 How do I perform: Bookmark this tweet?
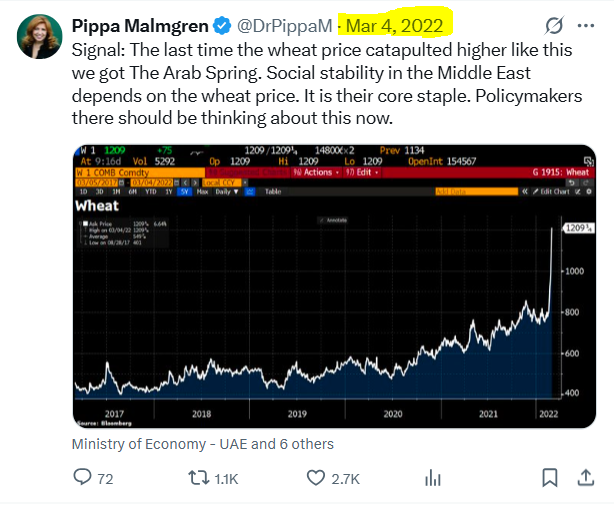[x=550, y=478]
